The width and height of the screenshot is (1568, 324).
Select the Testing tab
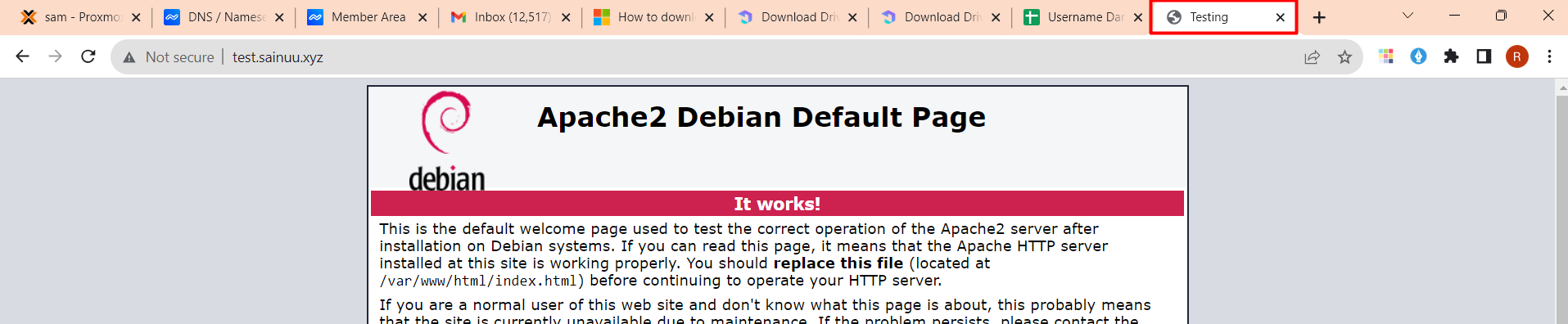(x=1223, y=17)
